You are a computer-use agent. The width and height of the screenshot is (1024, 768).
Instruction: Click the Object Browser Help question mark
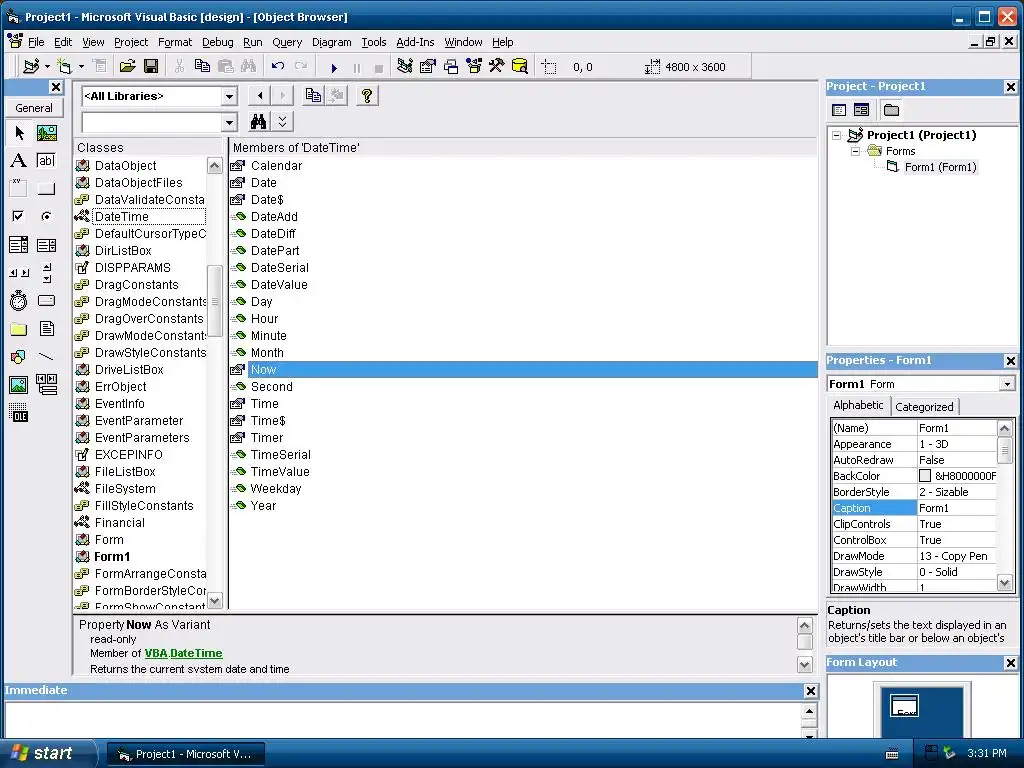(367, 95)
